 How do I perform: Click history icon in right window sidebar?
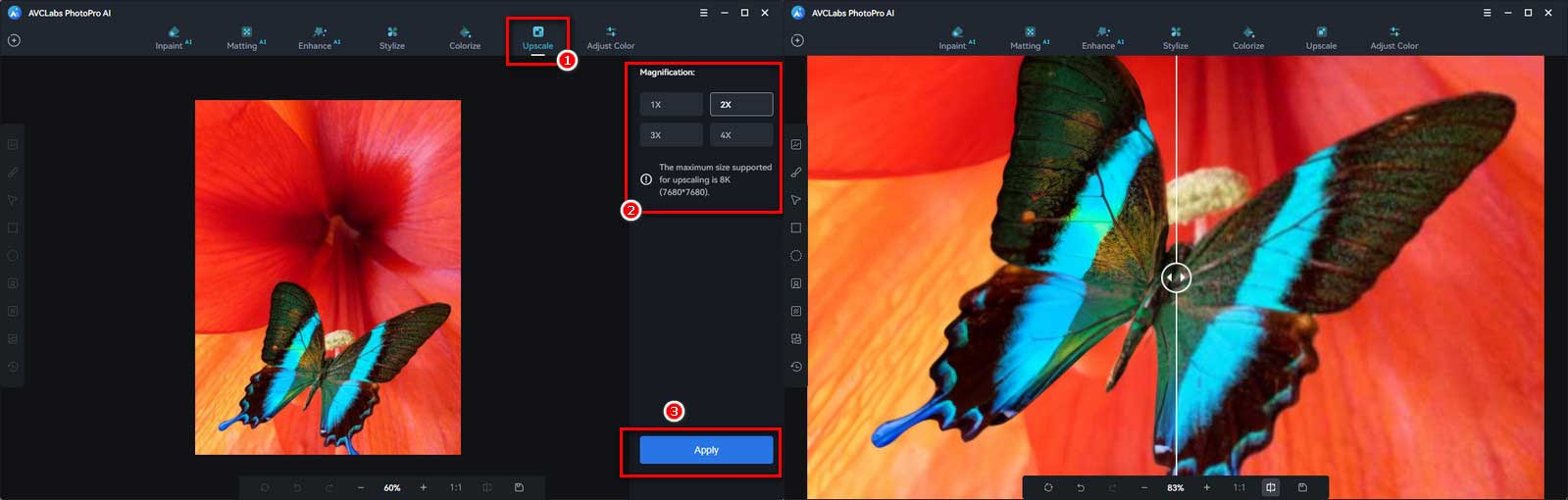click(796, 367)
